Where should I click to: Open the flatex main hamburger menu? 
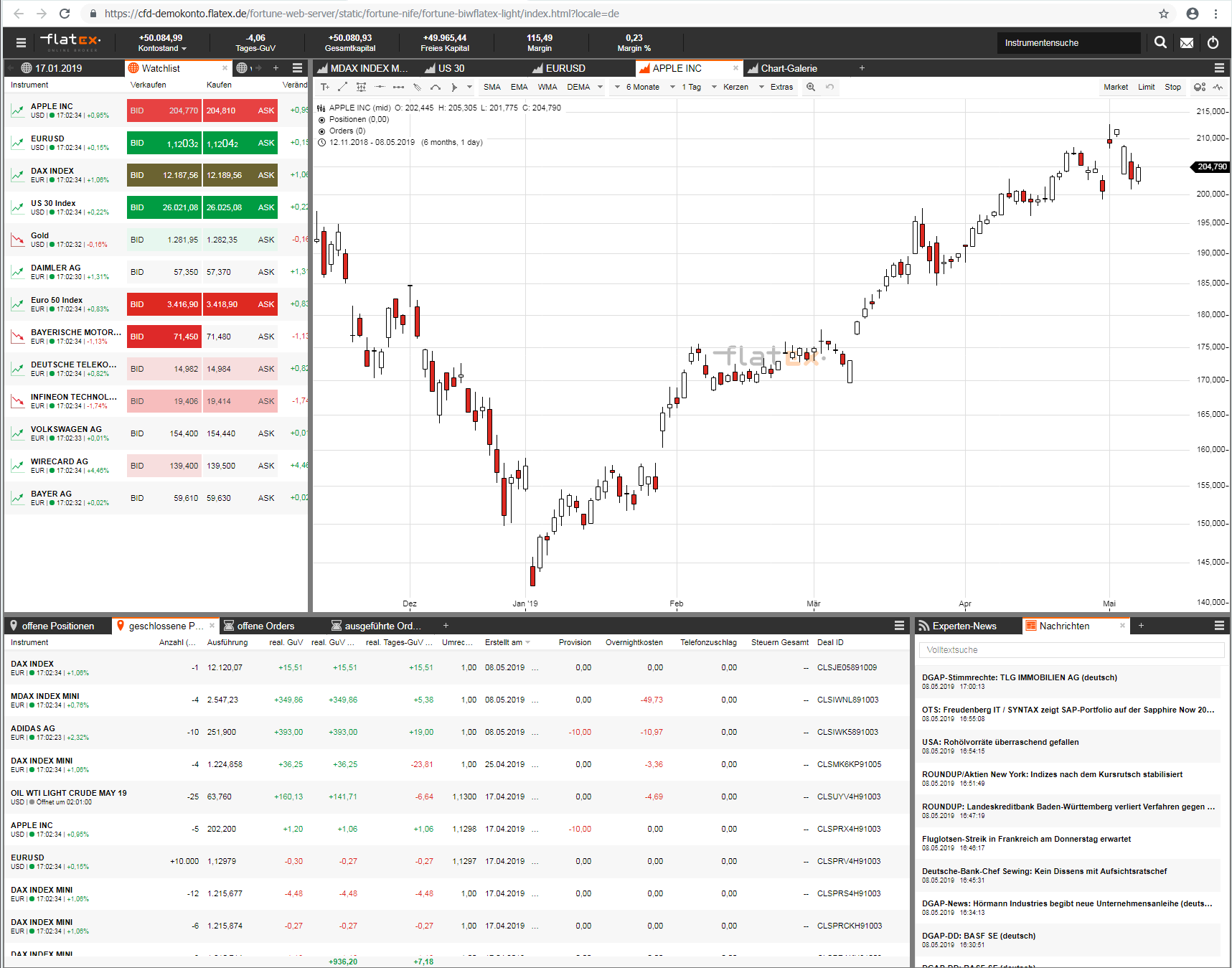pyautogui.click(x=21, y=43)
